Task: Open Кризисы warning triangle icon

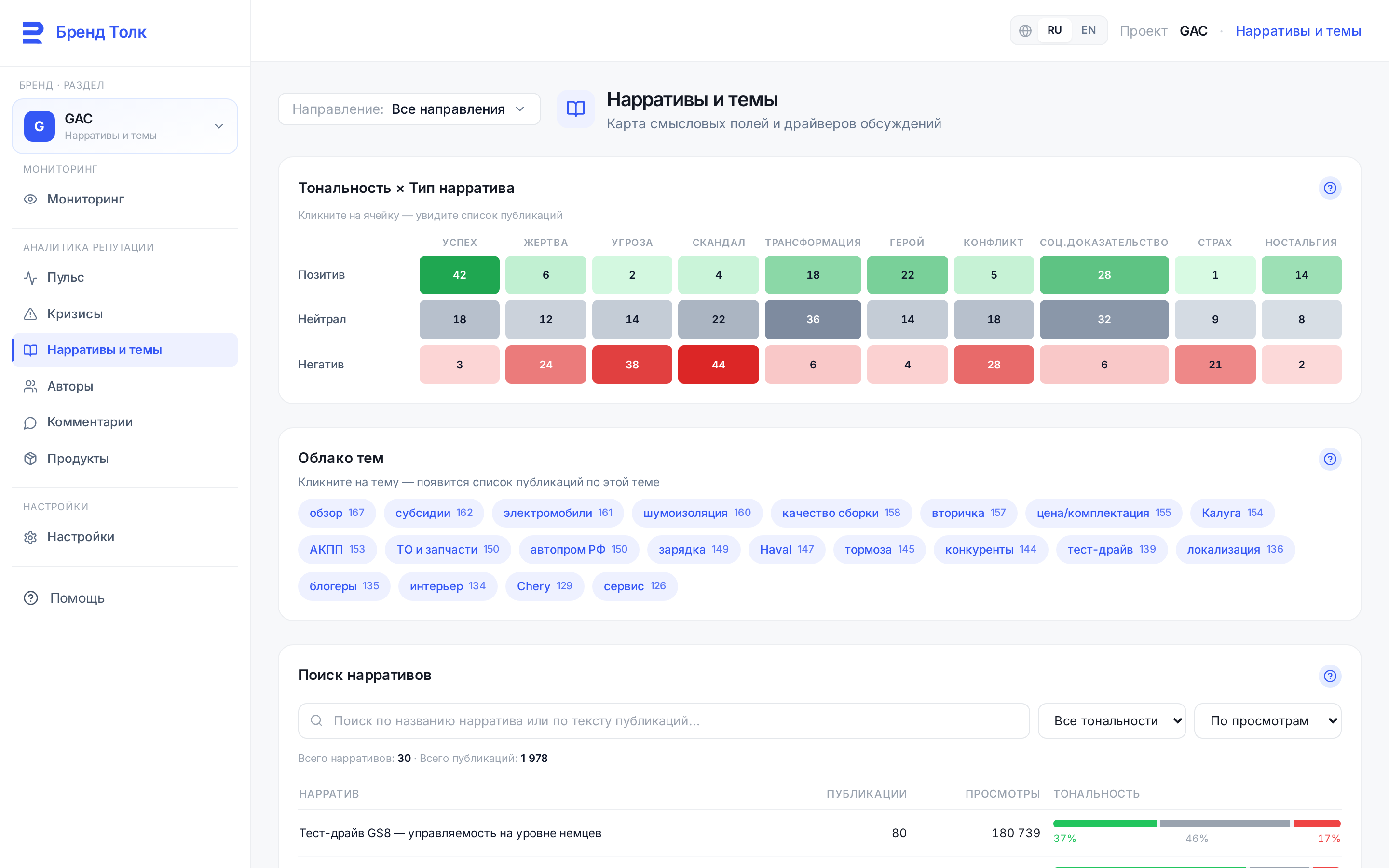Action: point(30,314)
